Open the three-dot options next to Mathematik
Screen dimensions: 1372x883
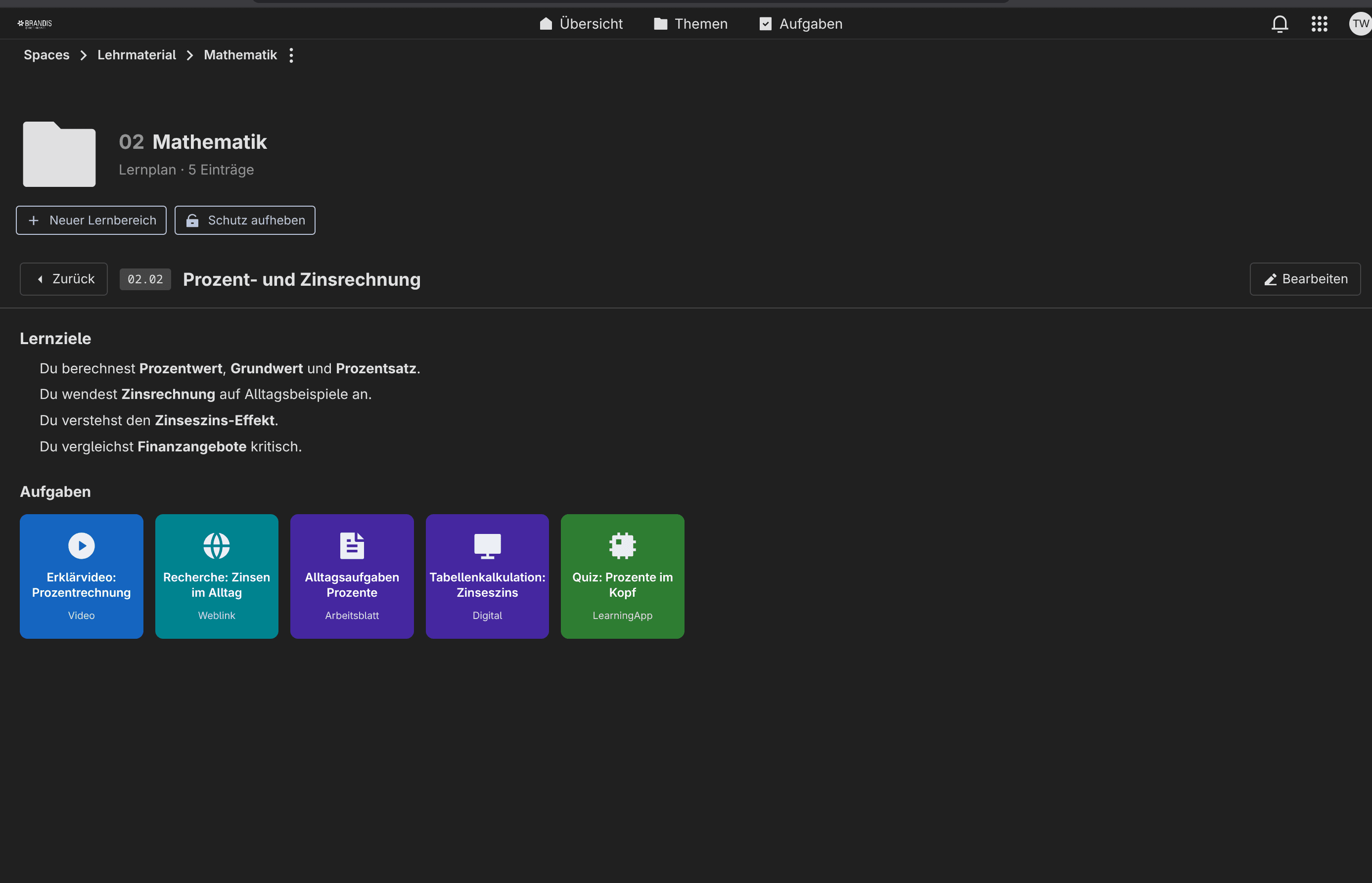(291, 55)
